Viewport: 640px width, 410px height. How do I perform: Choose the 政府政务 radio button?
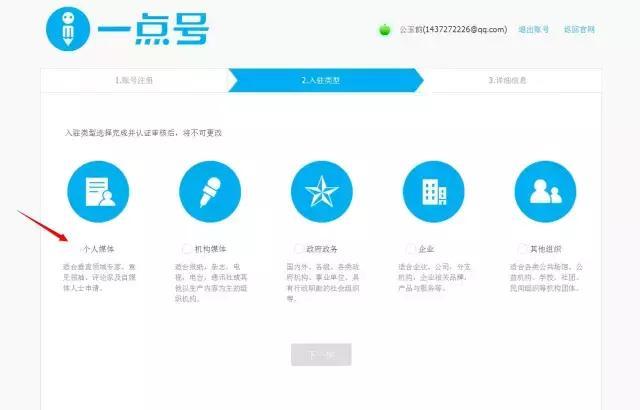(x=298, y=249)
